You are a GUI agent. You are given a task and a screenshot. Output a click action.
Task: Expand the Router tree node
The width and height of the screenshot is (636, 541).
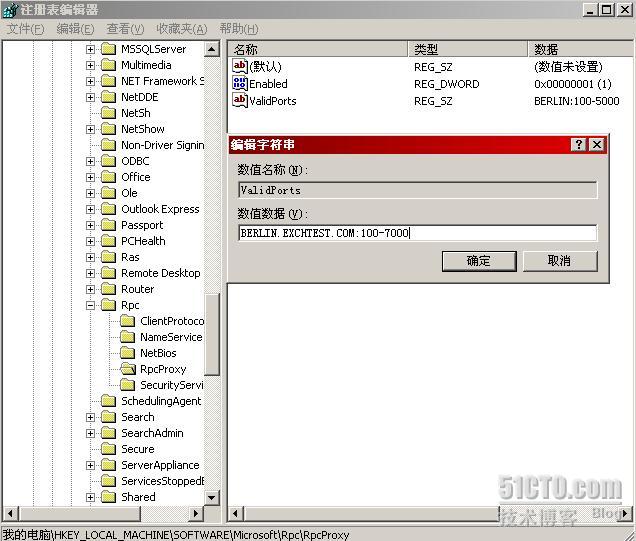[x=90, y=289]
